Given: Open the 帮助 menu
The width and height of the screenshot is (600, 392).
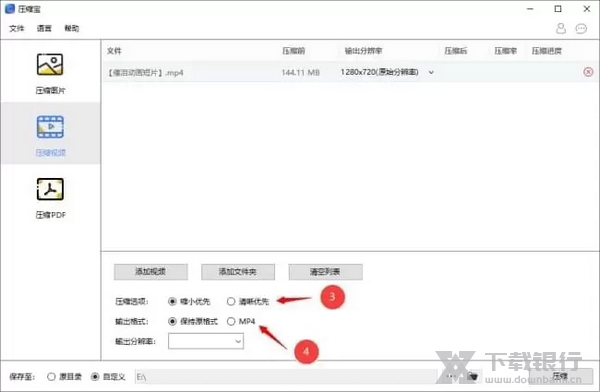Looking at the screenshot, I should tap(72, 28).
